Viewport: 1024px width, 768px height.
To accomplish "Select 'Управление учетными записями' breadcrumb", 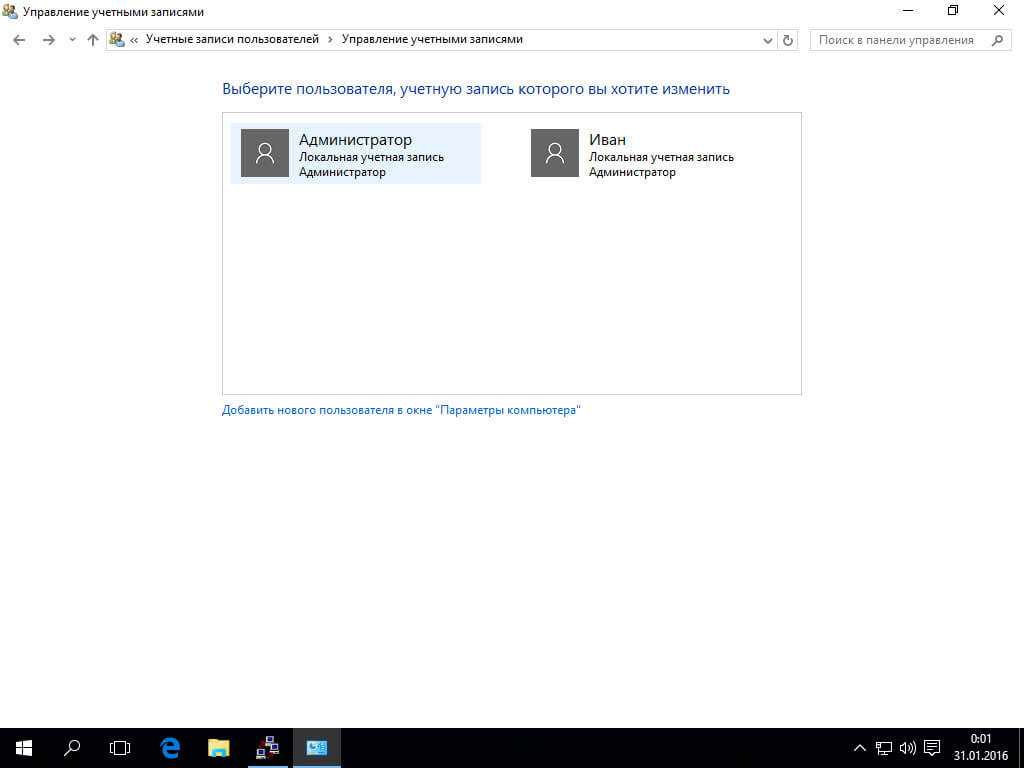I will [432, 39].
